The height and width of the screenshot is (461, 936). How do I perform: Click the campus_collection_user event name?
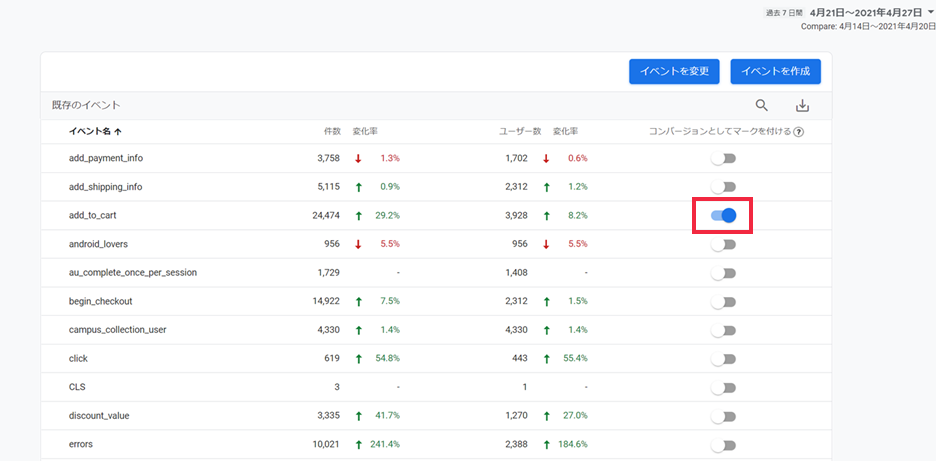[x=117, y=330]
